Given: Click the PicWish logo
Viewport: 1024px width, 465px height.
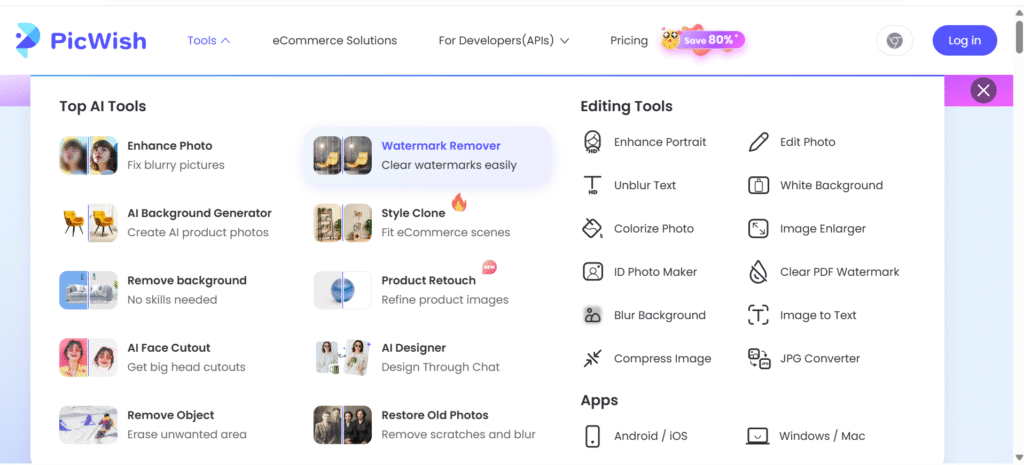Looking at the screenshot, I should point(81,41).
